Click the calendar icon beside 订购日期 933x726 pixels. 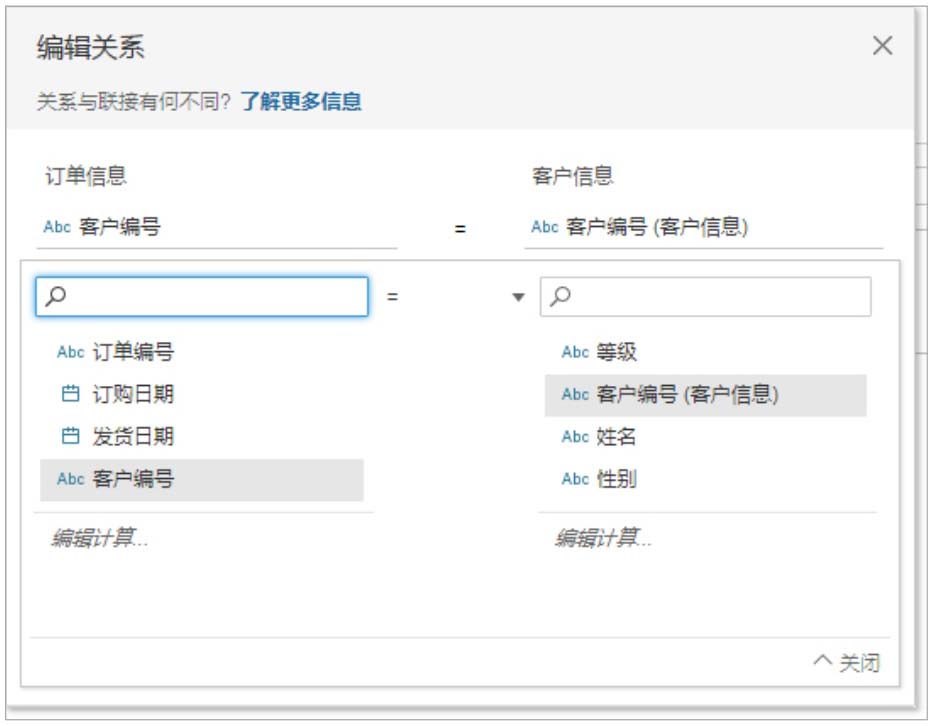click(x=69, y=394)
